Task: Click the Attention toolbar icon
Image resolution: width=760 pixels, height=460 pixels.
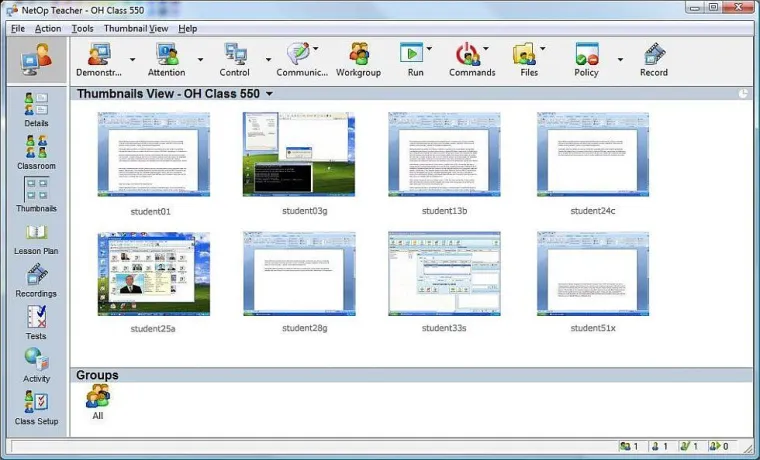Action: click(166, 55)
